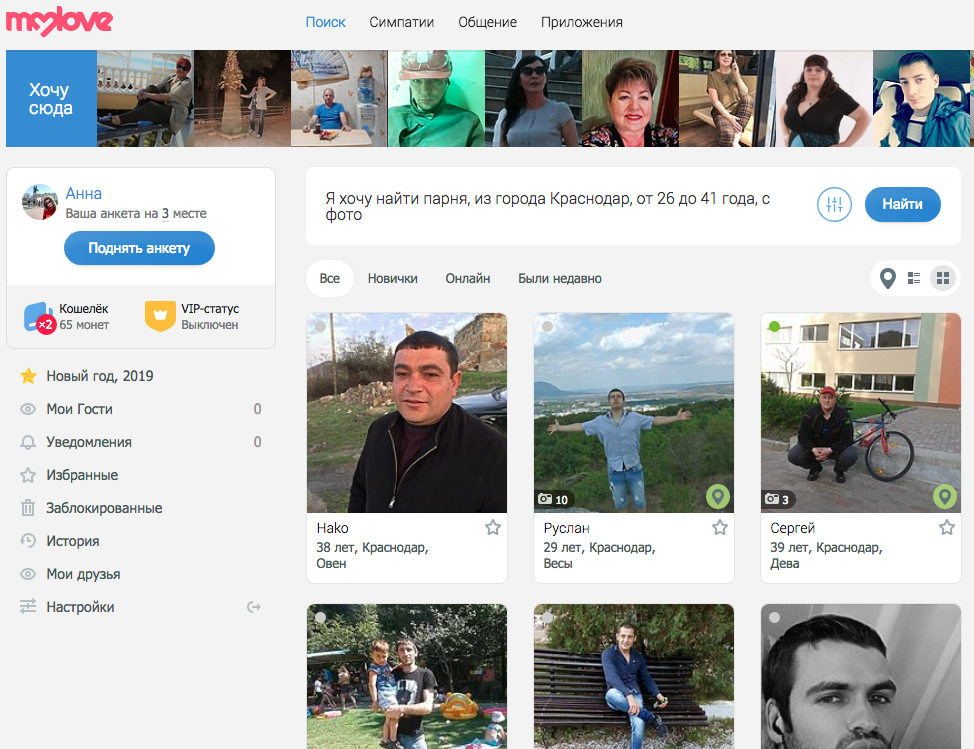Select the Новички tab
974x749 pixels.
(393, 278)
